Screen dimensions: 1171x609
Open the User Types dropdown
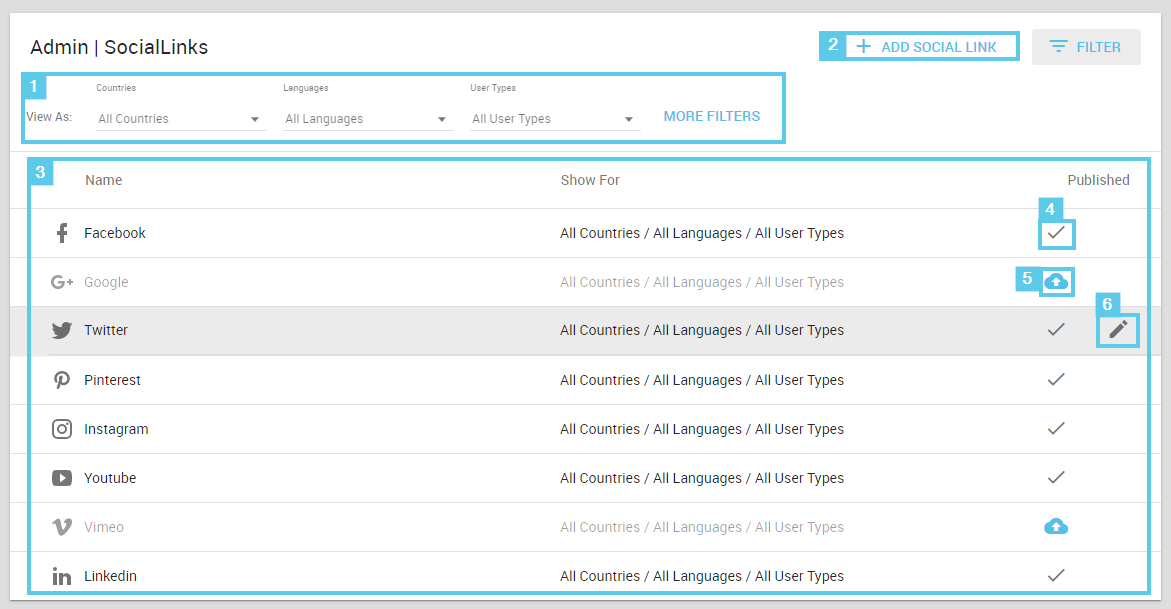pos(554,119)
